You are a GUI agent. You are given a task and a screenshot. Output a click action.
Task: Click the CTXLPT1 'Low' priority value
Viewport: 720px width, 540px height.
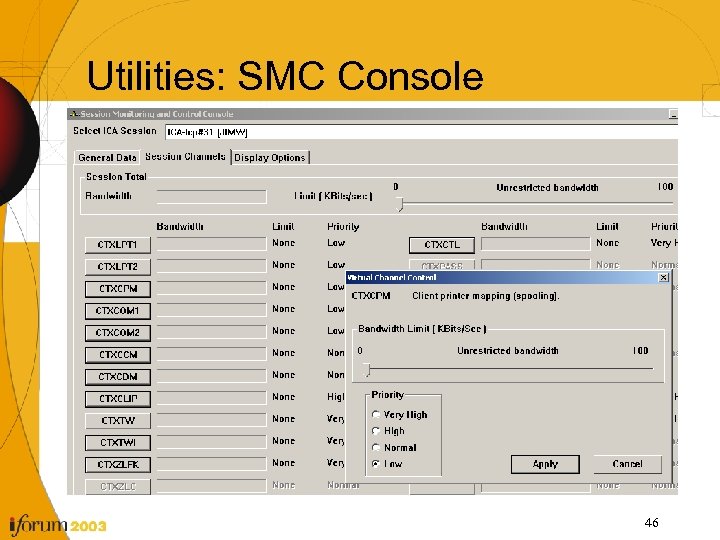336,243
